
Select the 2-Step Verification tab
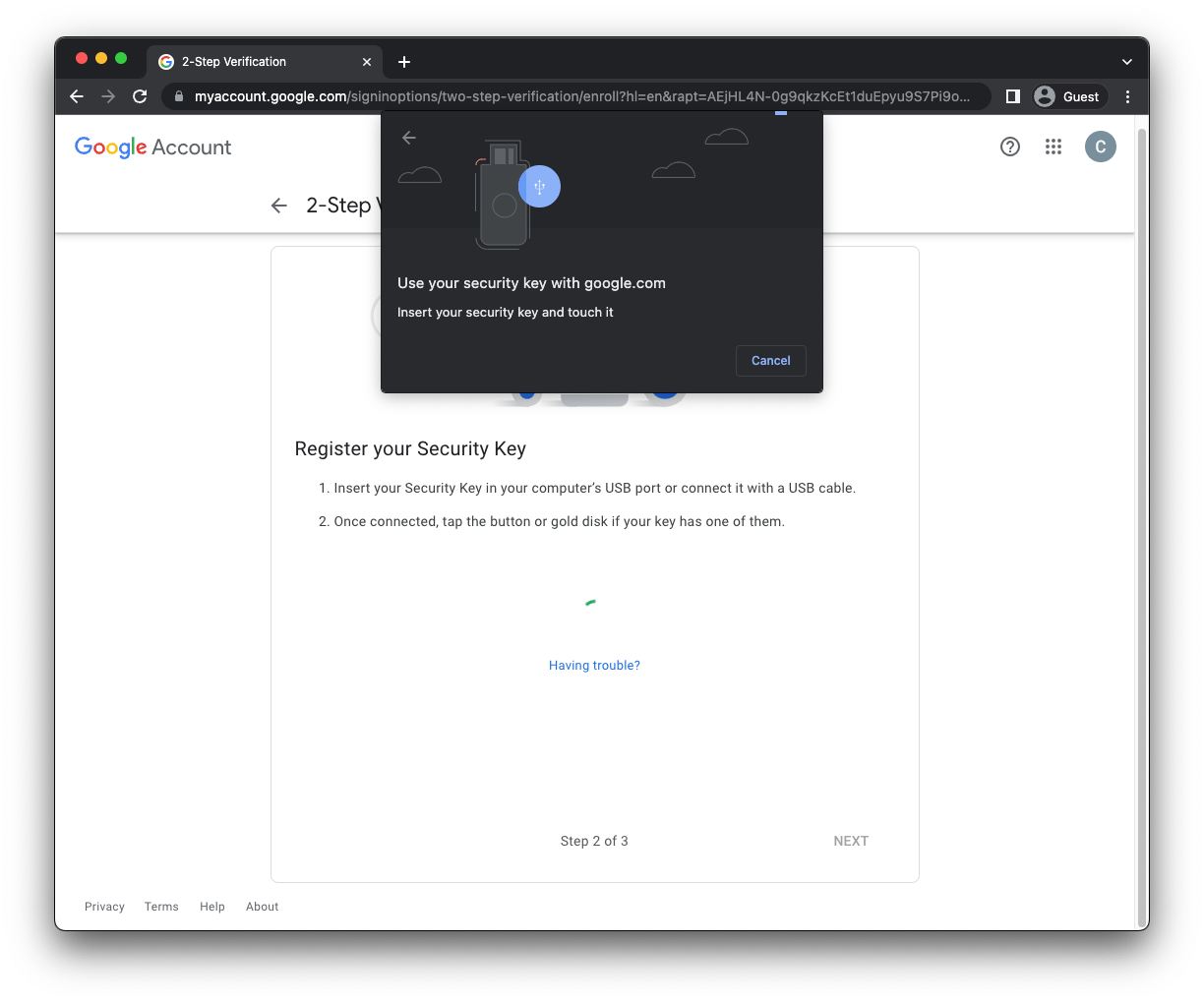tap(265, 62)
